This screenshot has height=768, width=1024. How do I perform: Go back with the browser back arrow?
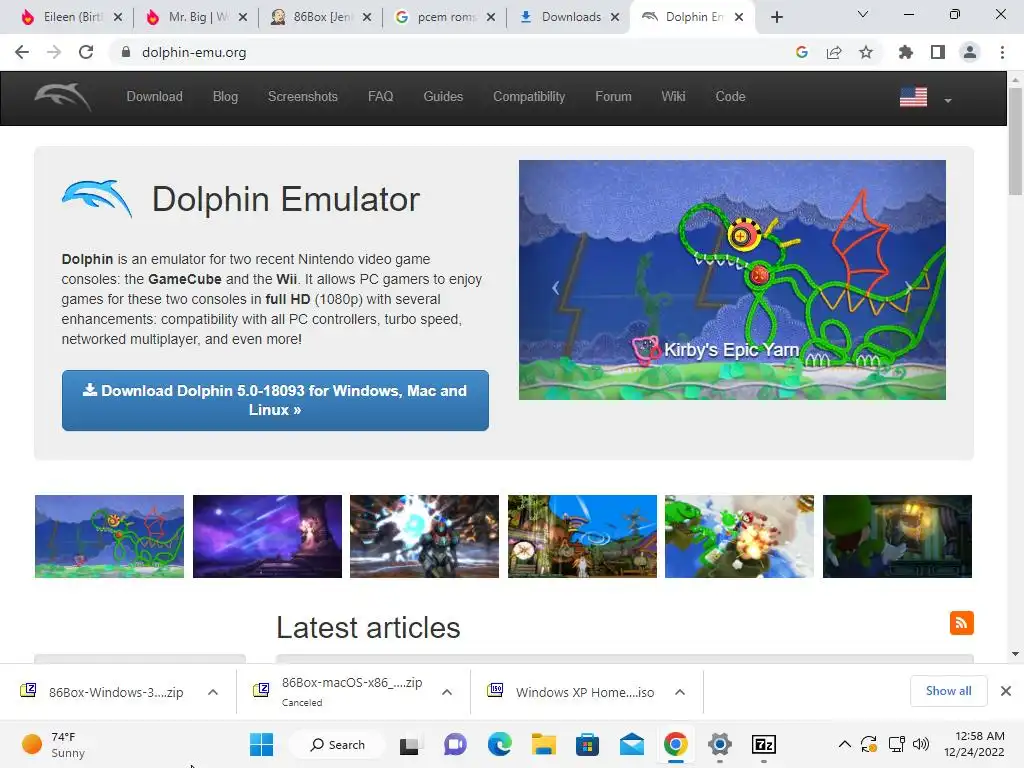click(x=22, y=52)
